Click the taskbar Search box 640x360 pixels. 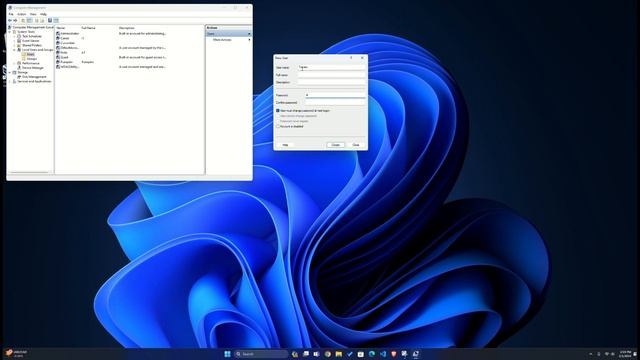tap(261, 354)
